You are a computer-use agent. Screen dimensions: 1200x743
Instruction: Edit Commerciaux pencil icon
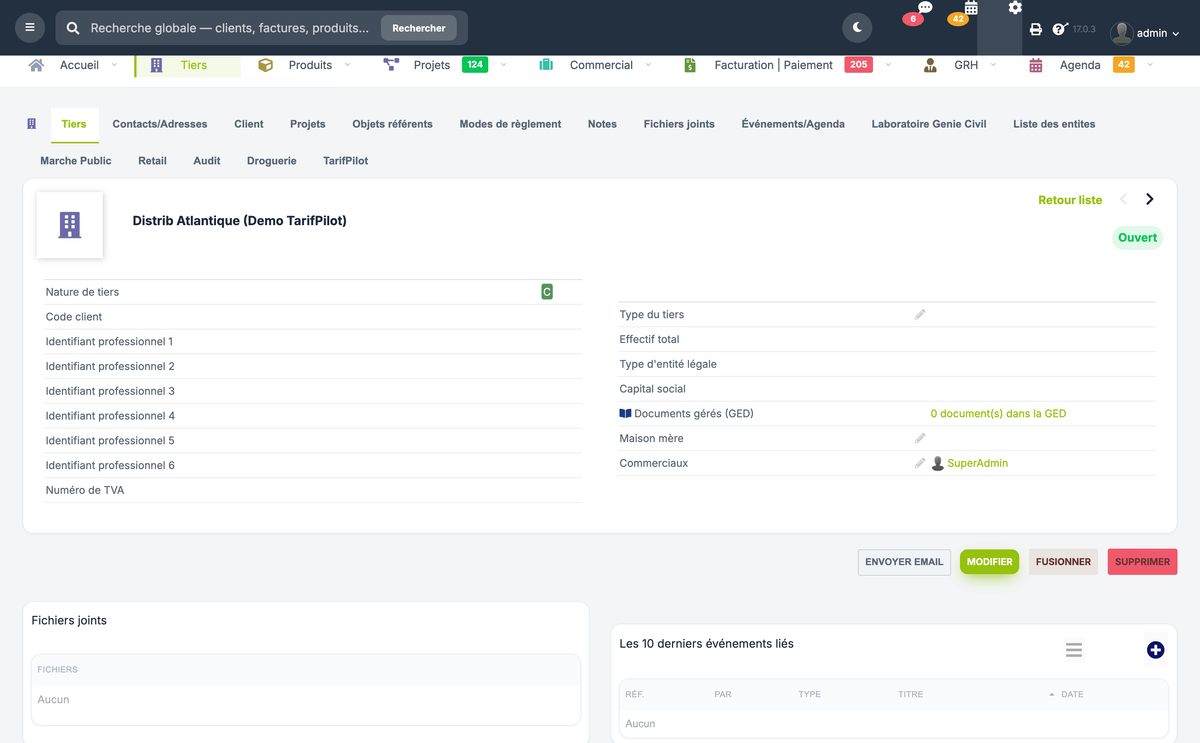pos(920,463)
